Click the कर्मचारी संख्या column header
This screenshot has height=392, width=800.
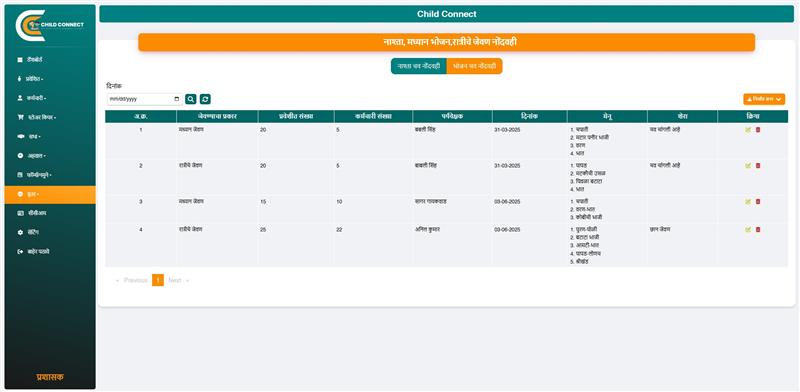373,116
